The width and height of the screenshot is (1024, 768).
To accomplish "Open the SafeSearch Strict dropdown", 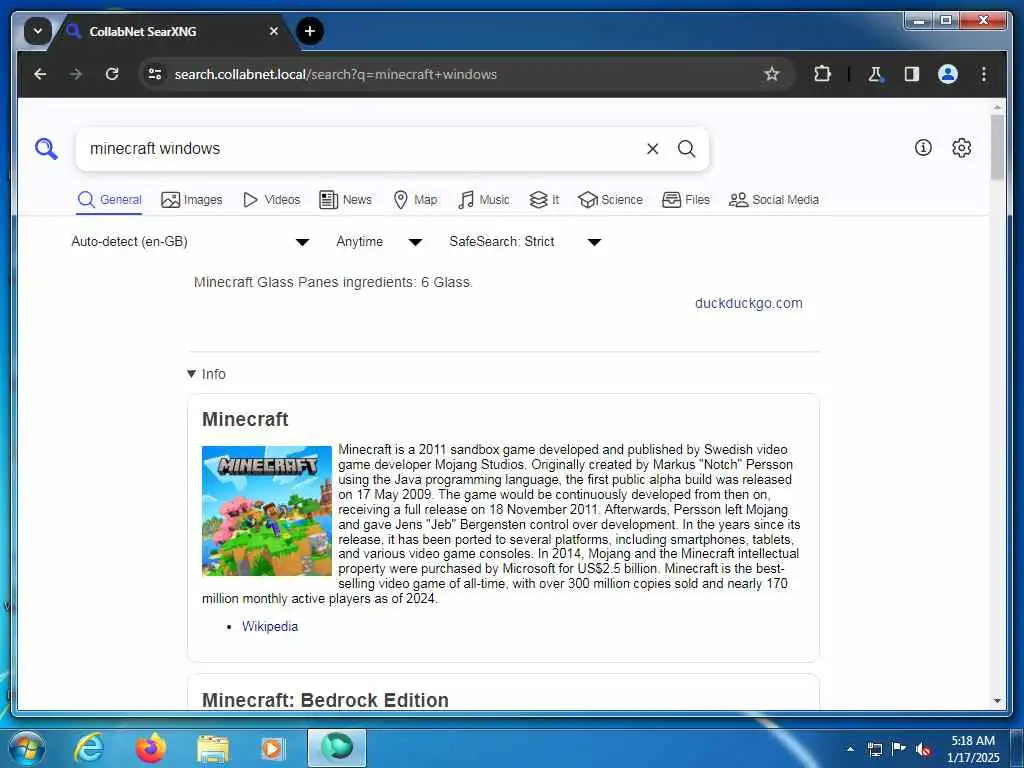I will 524,242.
